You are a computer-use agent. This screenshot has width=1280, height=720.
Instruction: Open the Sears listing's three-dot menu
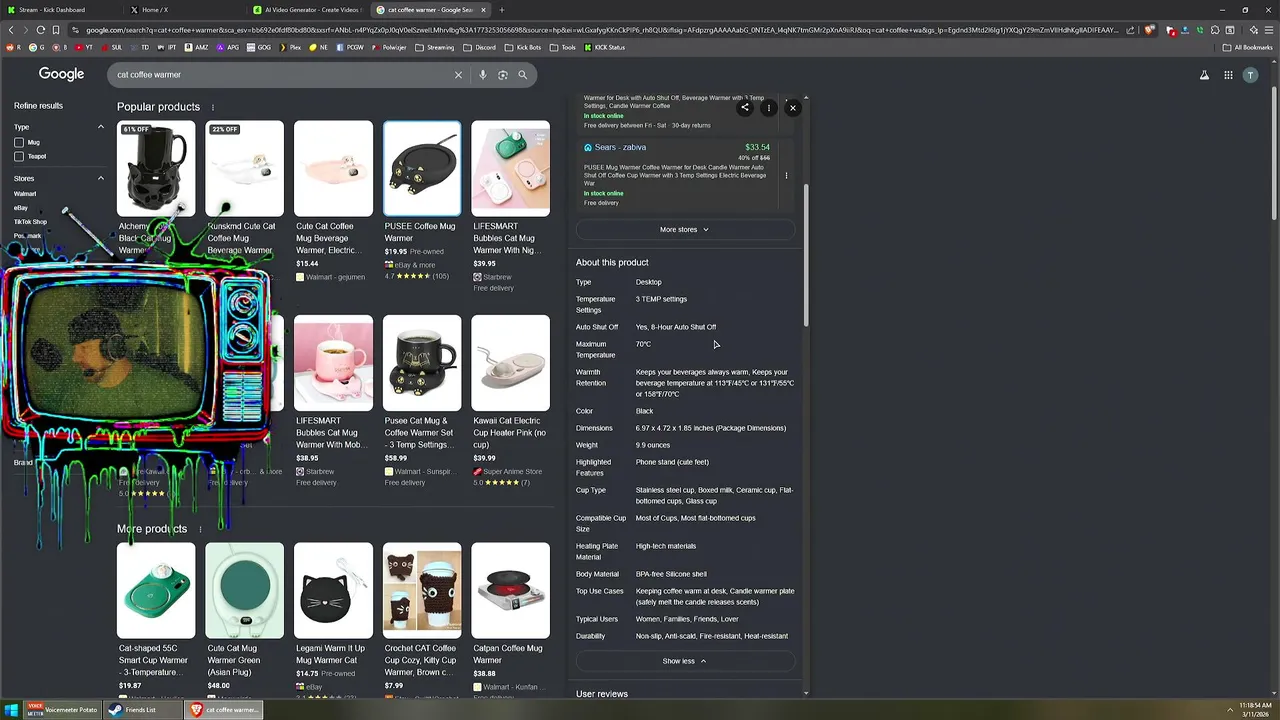(786, 176)
